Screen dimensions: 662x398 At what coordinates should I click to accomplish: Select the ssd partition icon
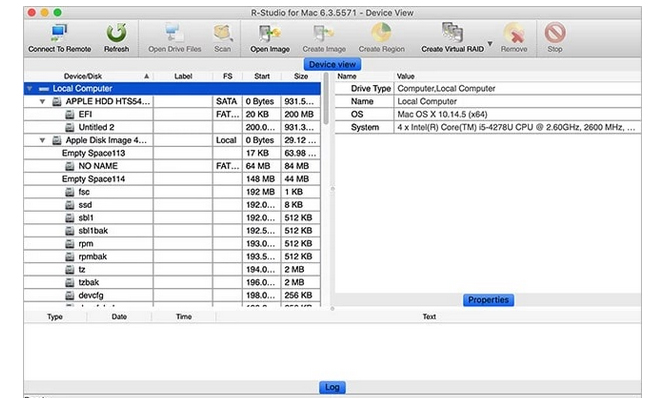tap(70, 205)
